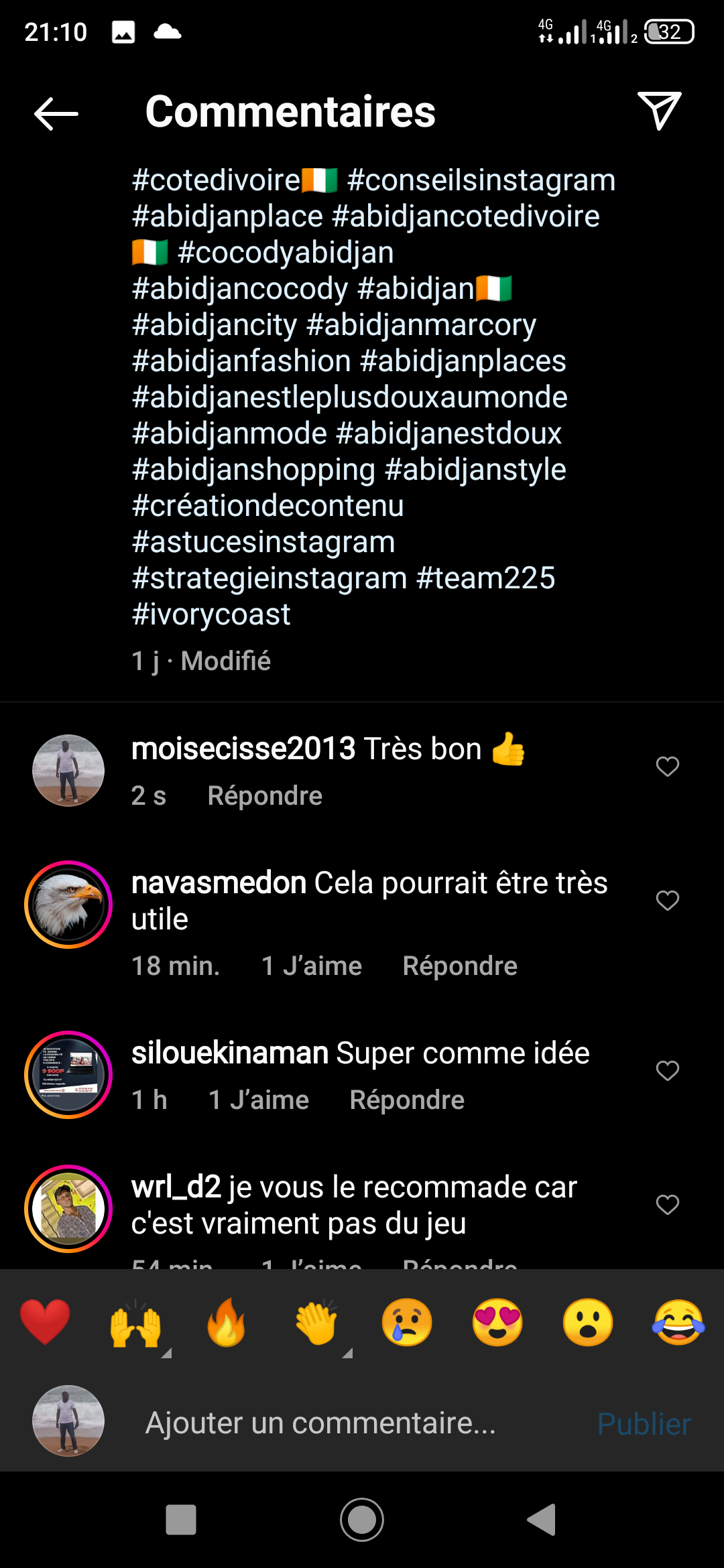Insert the heart-eyes emoji
The width and height of the screenshot is (724, 1568).
coord(497,1322)
